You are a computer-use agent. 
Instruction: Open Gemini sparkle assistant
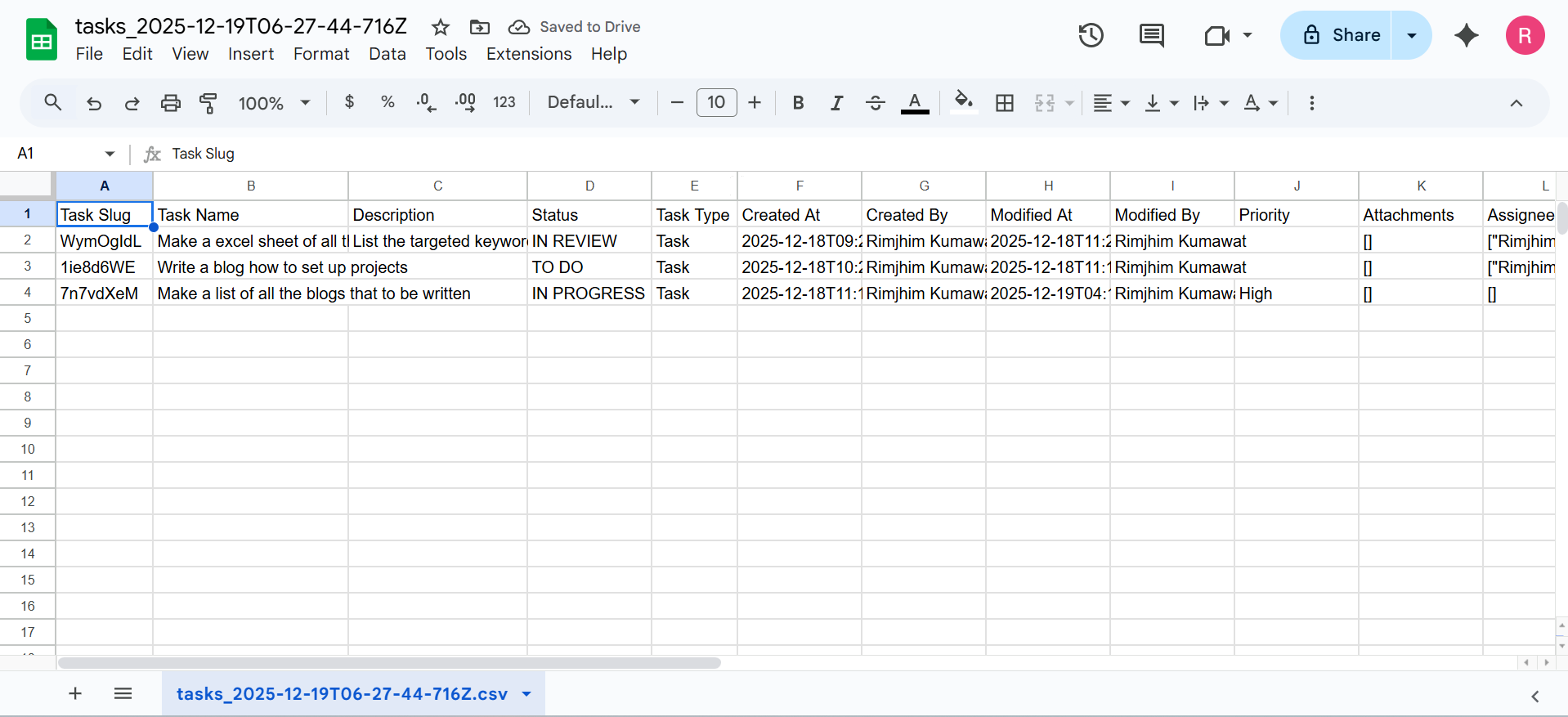pyautogui.click(x=1467, y=35)
